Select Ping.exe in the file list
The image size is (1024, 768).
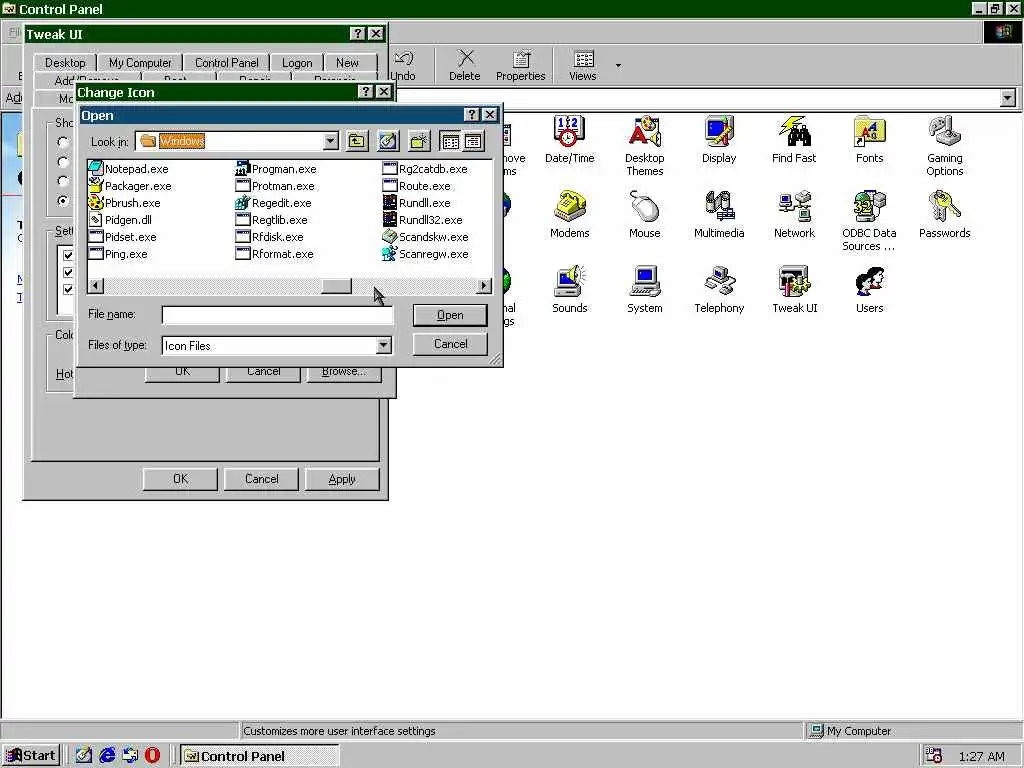(118, 253)
